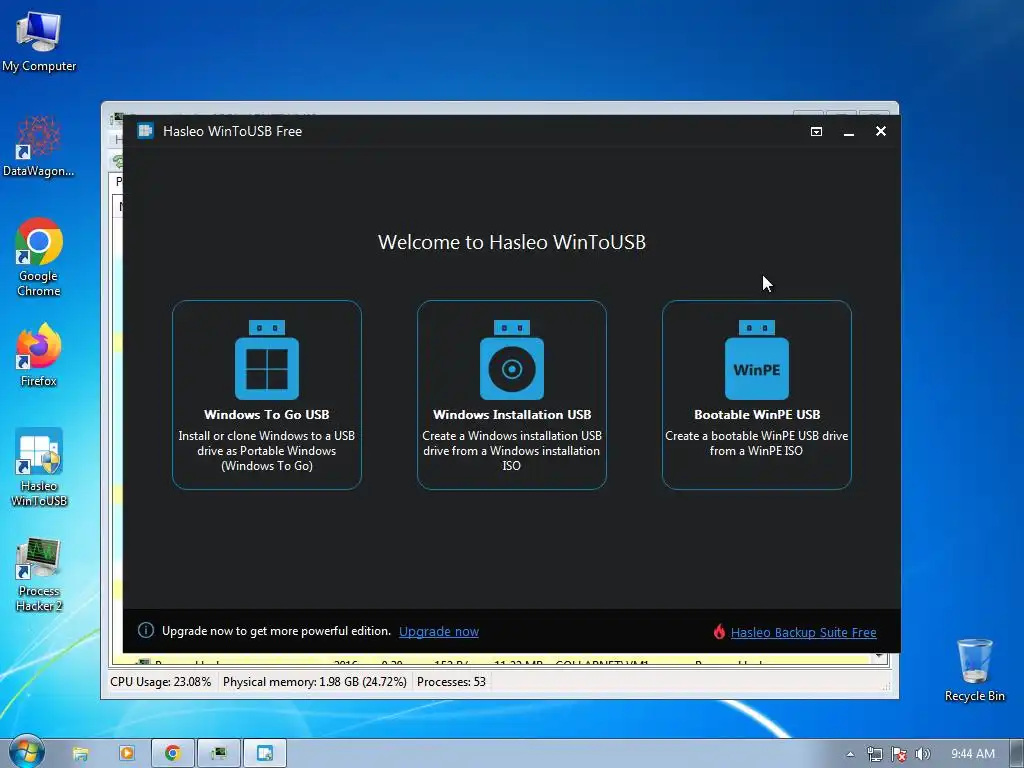Click the volume speaker tray icon
The width and height of the screenshot is (1024, 768).
922,754
